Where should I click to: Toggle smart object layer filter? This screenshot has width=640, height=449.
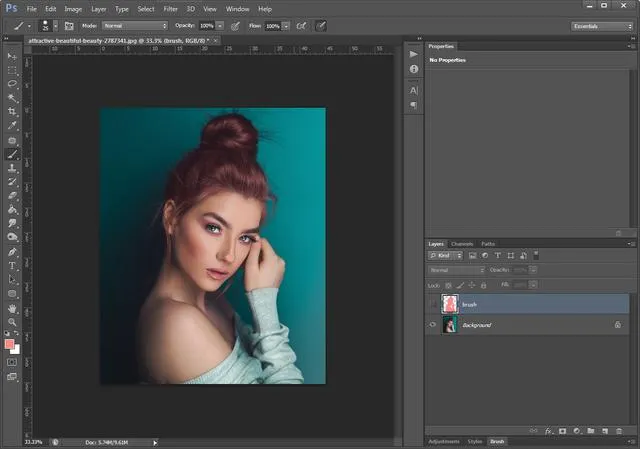pos(523,256)
